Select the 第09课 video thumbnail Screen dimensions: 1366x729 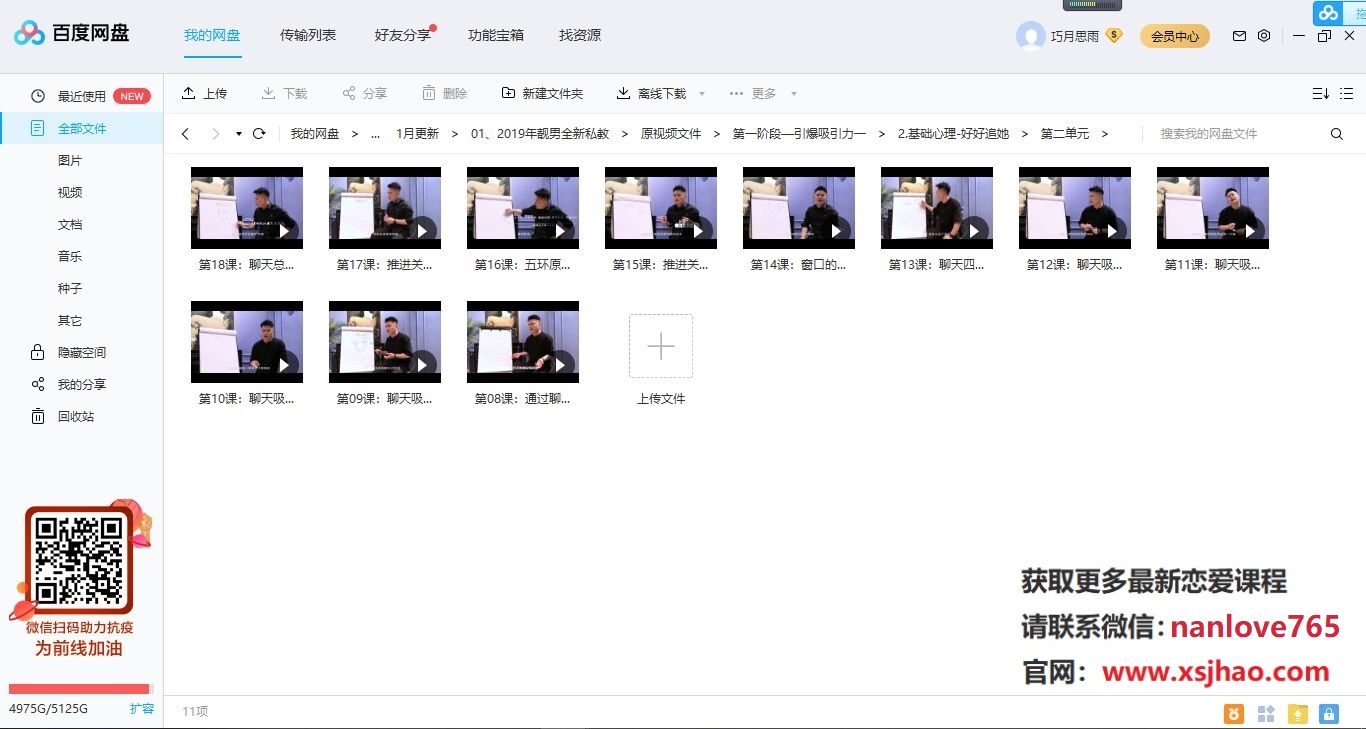point(385,342)
